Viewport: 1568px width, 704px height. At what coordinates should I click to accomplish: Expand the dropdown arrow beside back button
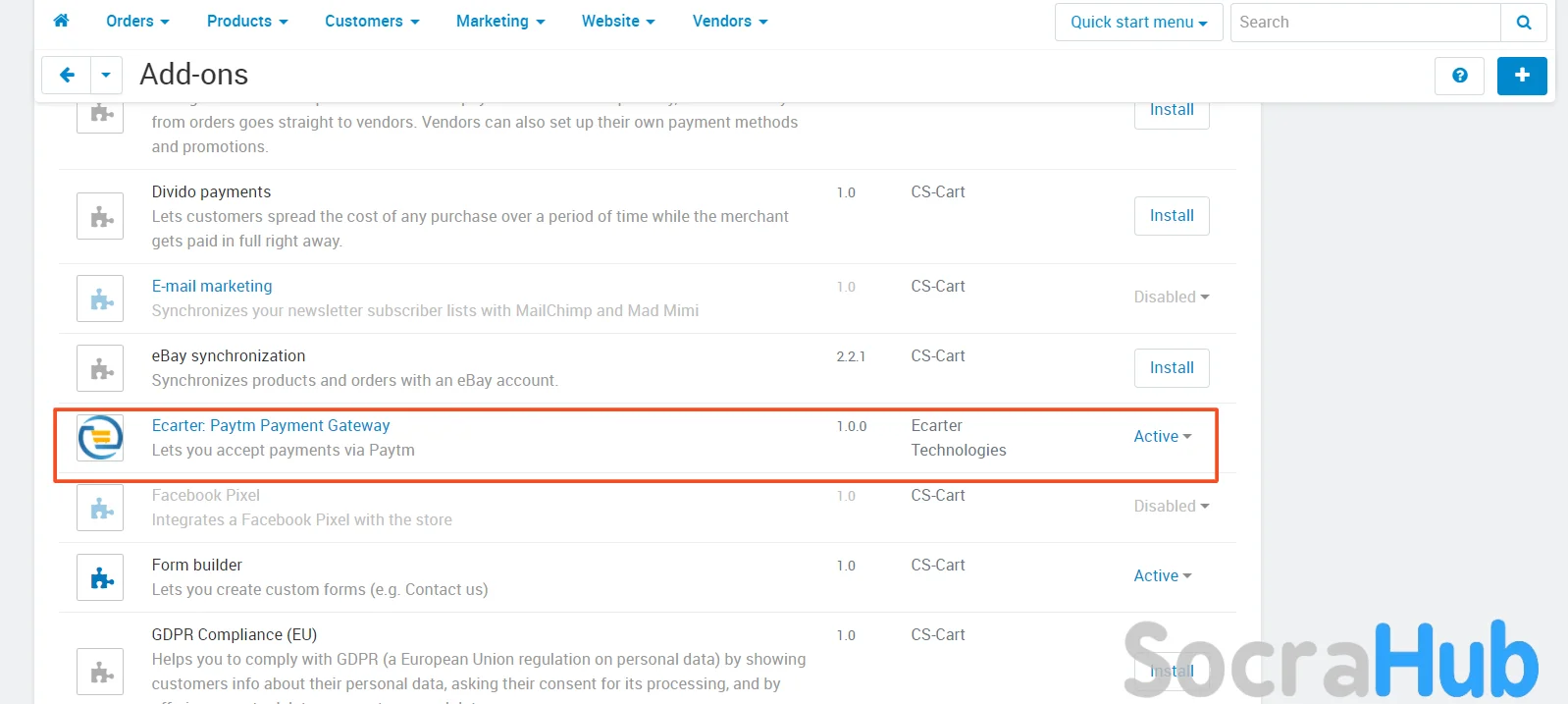click(106, 75)
